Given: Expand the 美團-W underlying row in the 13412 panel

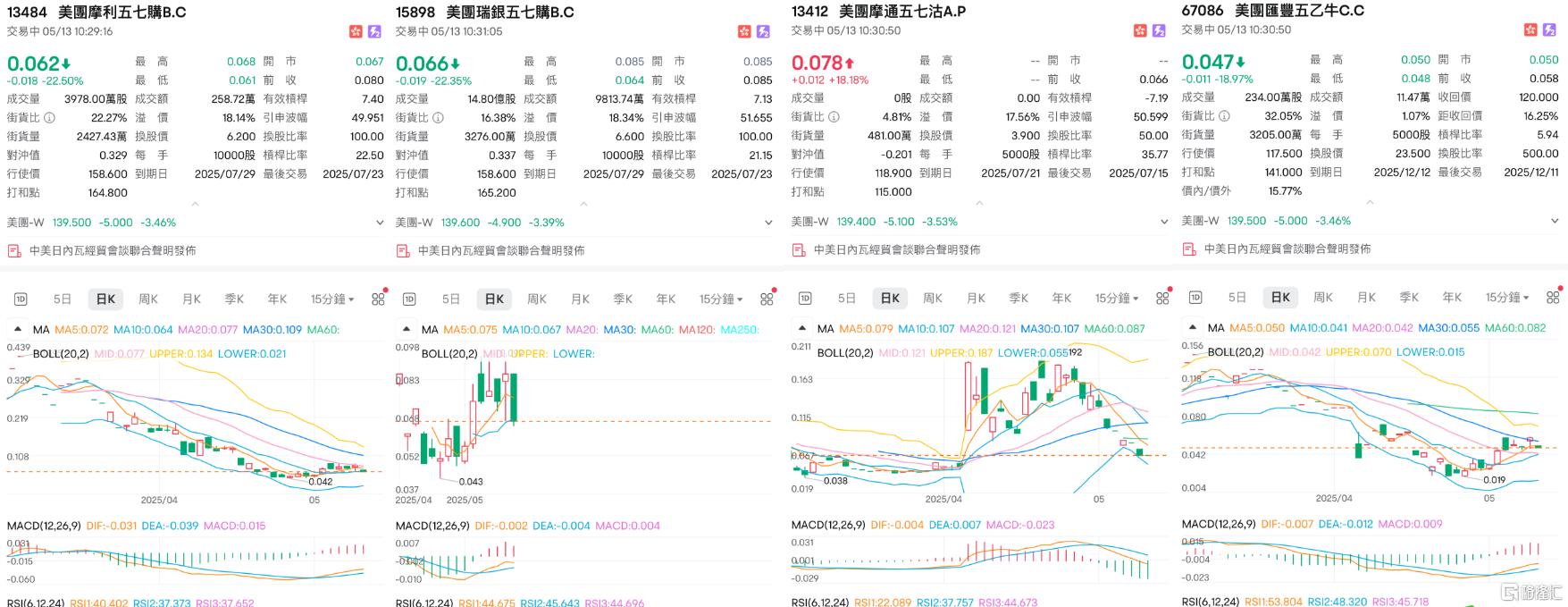Looking at the screenshot, I should click(x=1163, y=222).
